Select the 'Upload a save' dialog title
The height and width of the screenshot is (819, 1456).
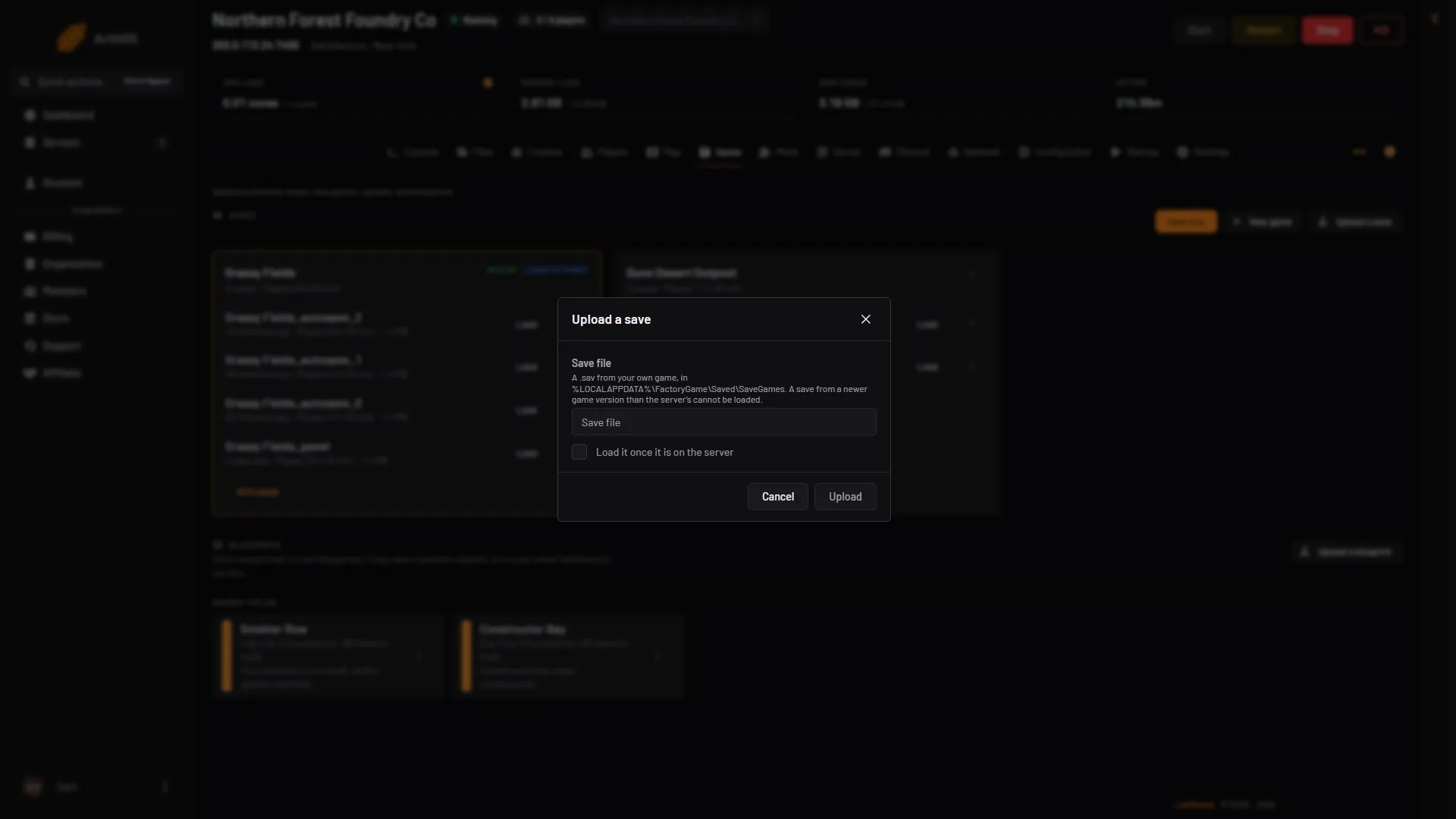611,319
